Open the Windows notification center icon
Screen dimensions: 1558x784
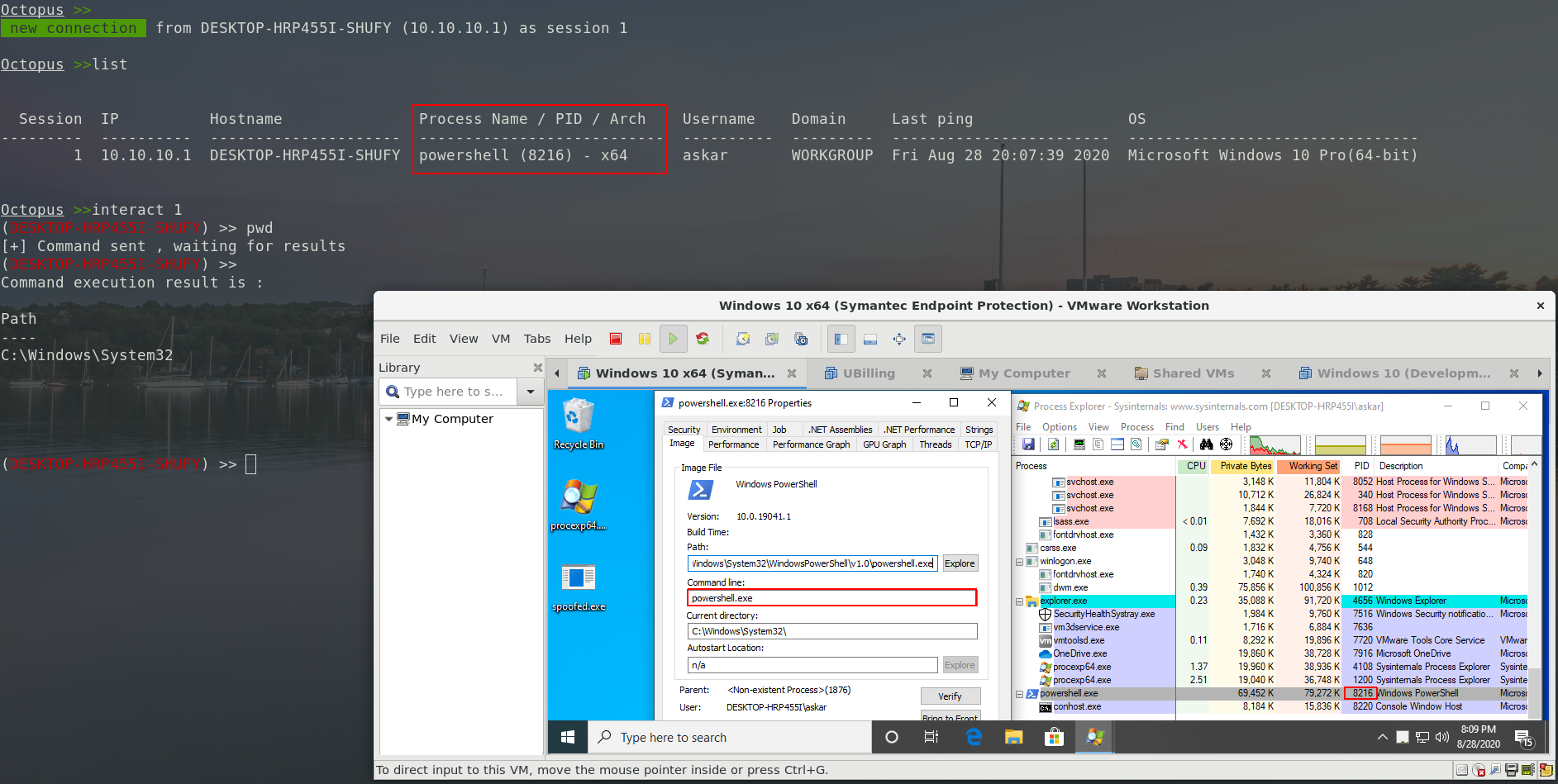[1524, 738]
